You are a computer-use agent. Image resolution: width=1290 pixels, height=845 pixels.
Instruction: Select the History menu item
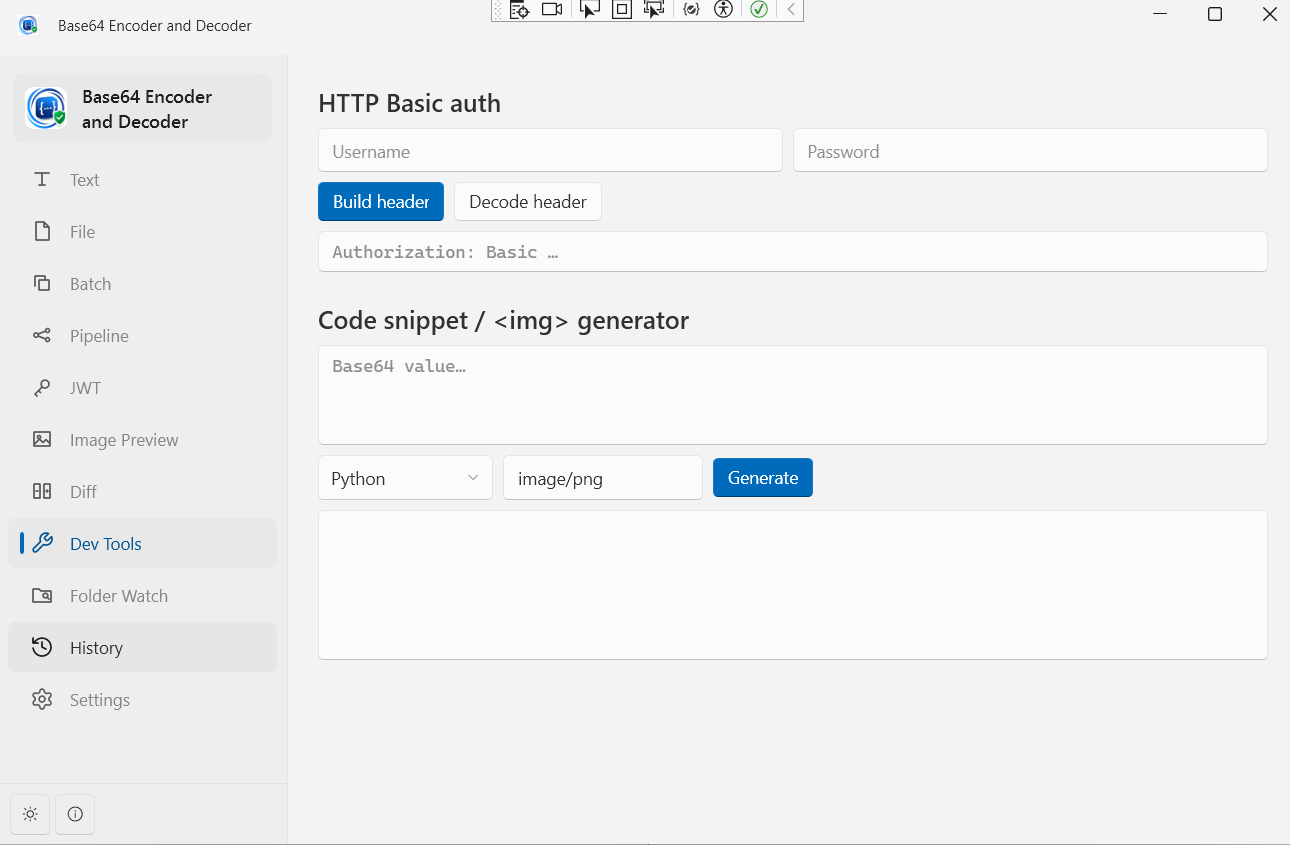[x=142, y=648]
